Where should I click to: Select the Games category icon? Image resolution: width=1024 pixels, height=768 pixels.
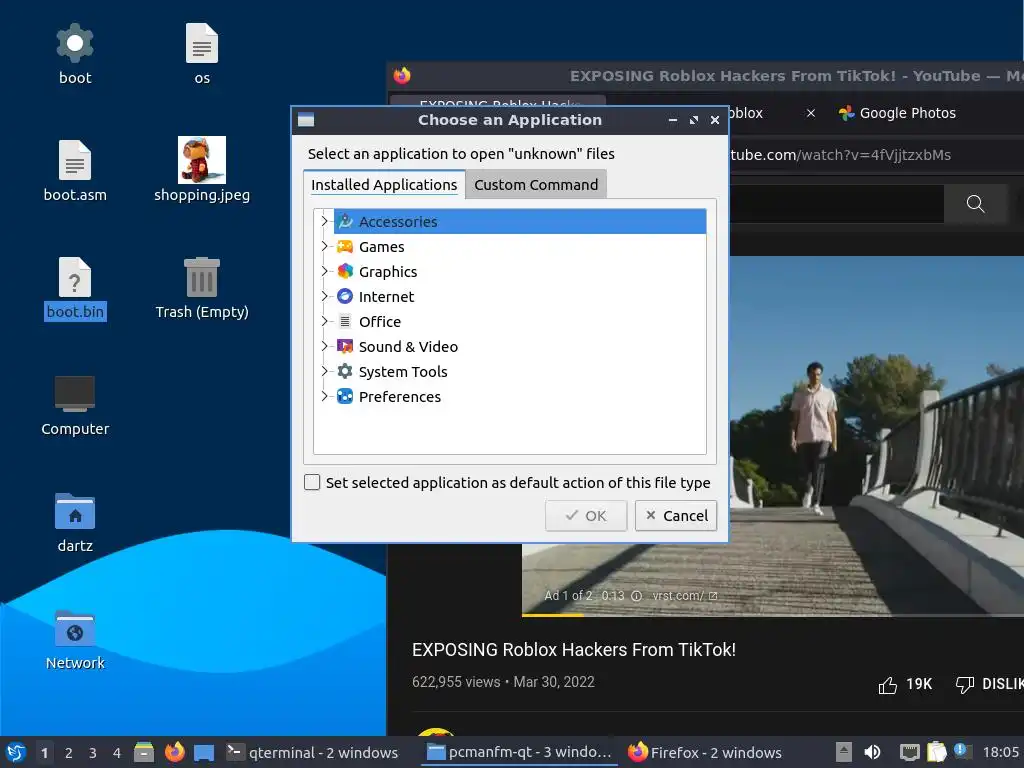pyautogui.click(x=345, y=246)
